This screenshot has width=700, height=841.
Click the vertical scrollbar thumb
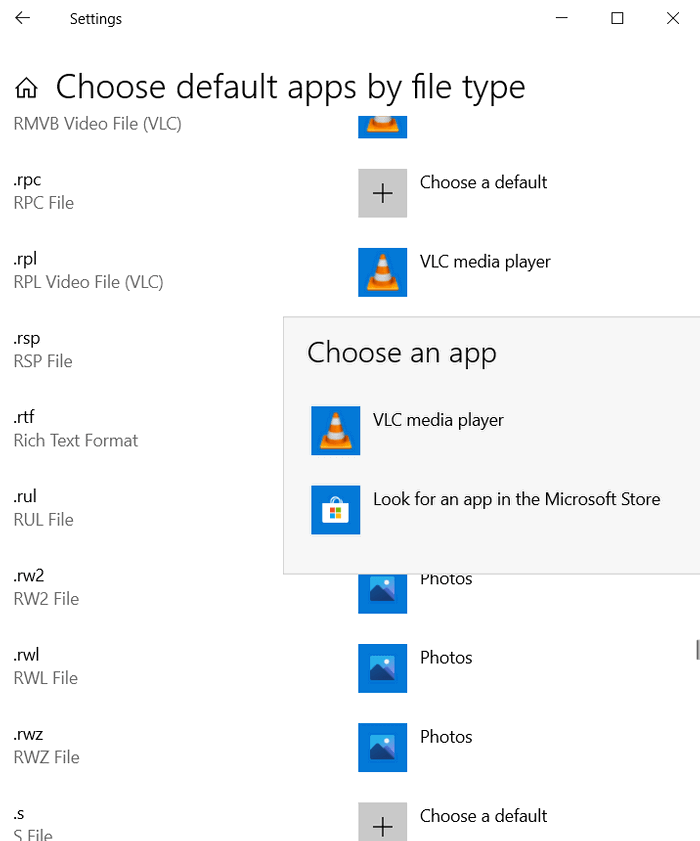pyautogui.click(x=697, y=650)
